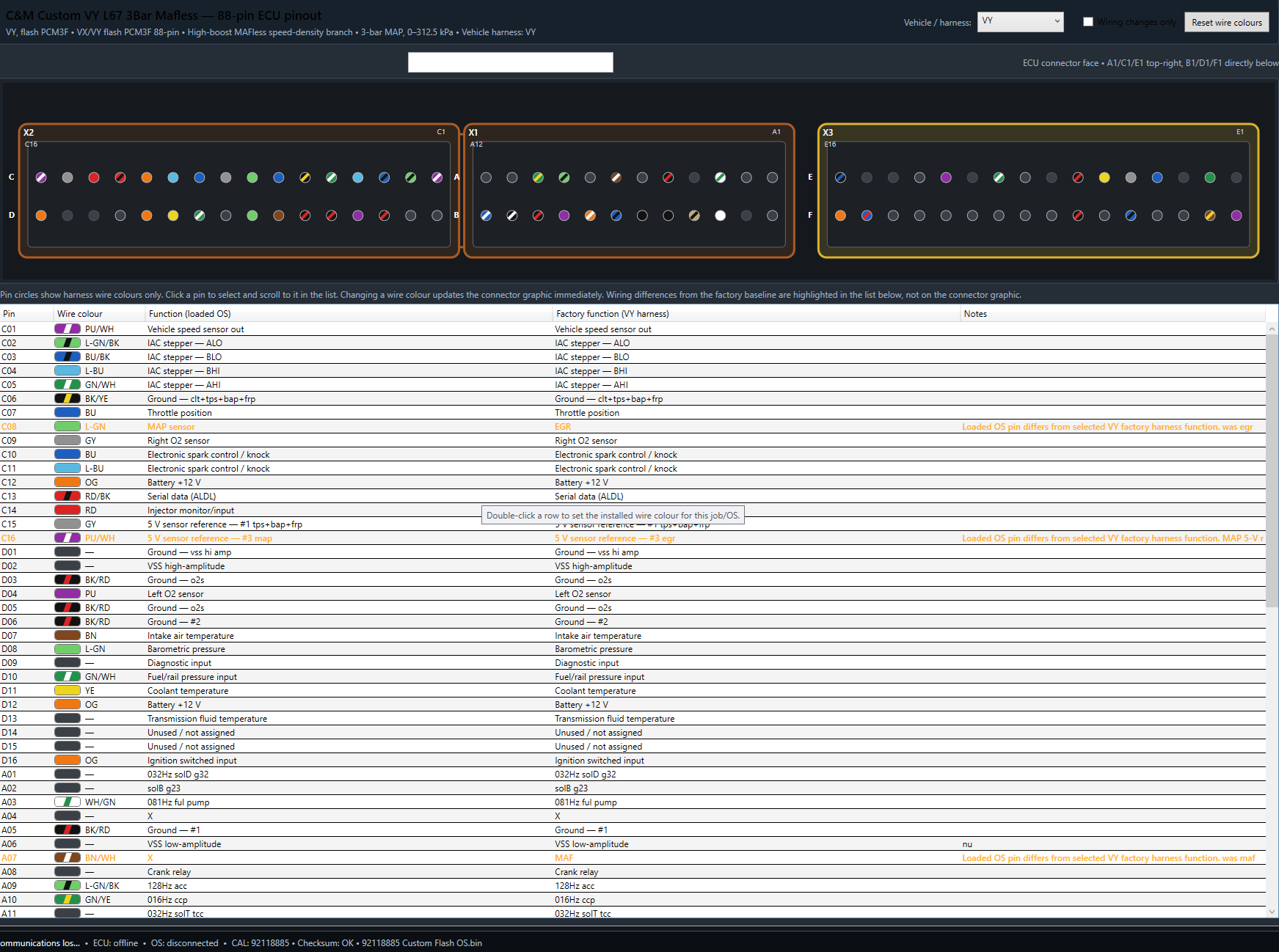Select yellow pin in X3 row E
The height and width of the screenshot is (952, 1279).
(1104, 177)
